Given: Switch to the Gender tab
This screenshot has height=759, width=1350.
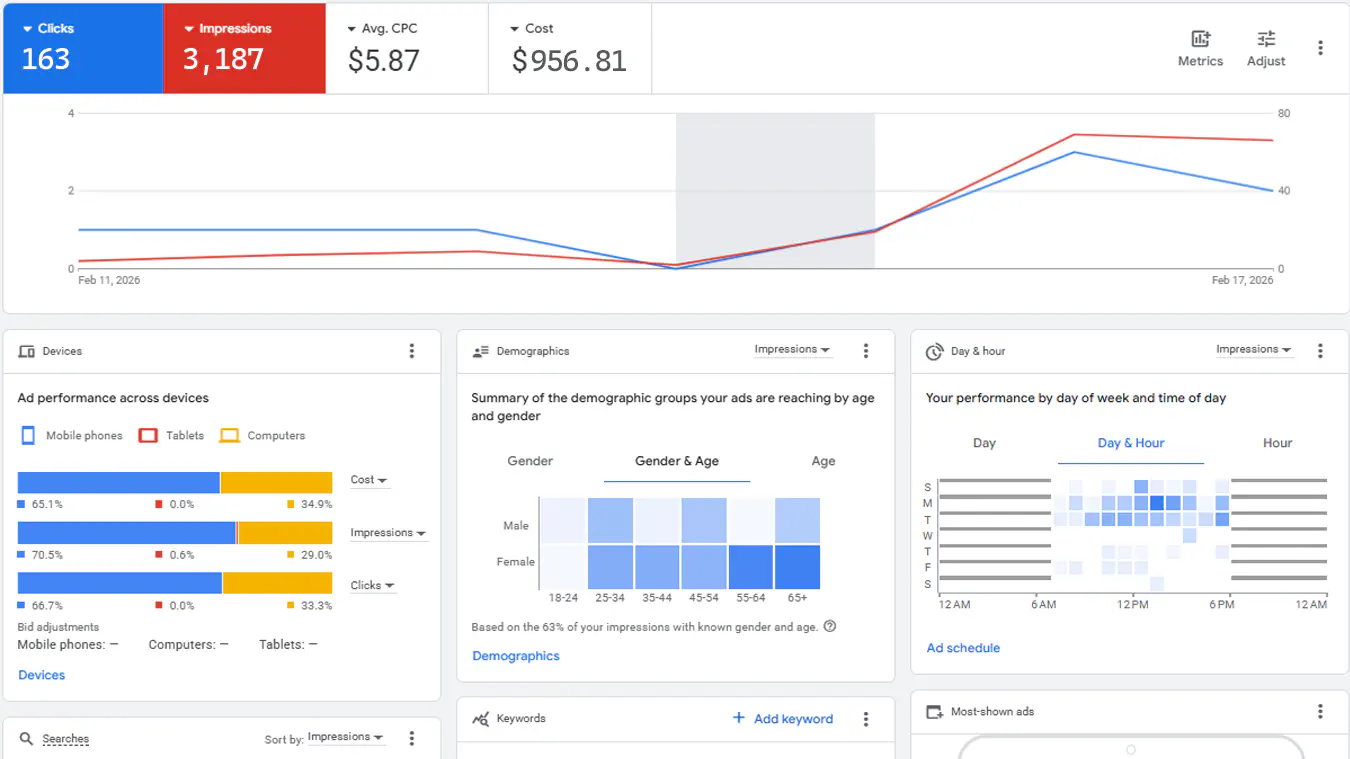Looking at the screenshot, I should click(530, 461).
